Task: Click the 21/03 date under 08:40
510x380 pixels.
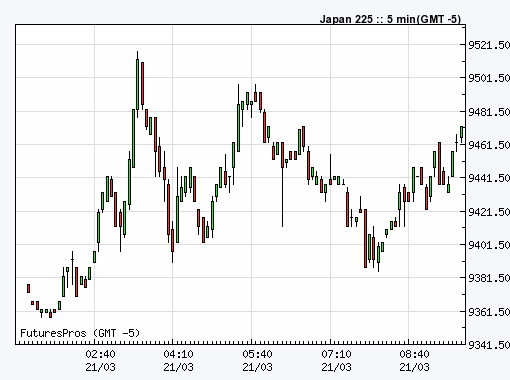Action: (414, 367)
